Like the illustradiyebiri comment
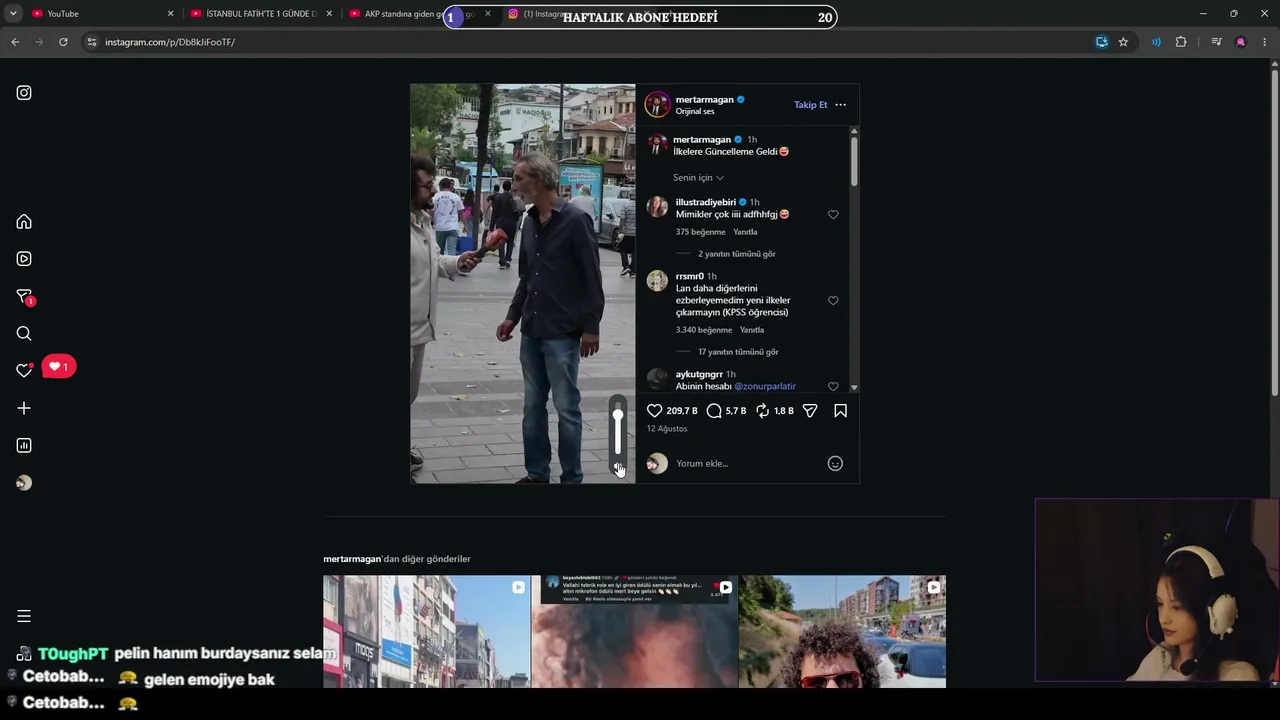 coord(833,215)
